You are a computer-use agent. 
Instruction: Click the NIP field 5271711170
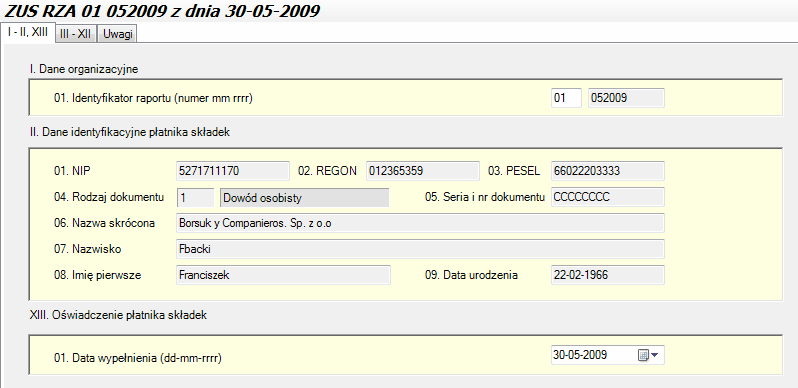233,171
